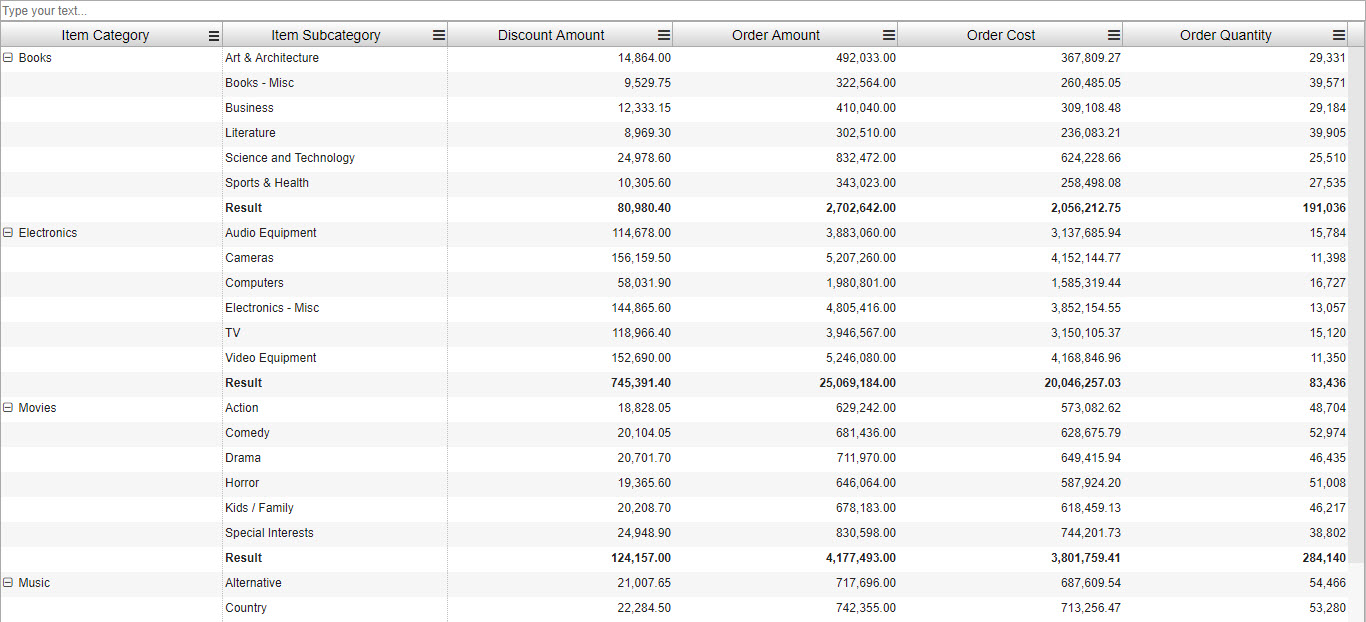Open the Order Quantity column menu icon
This screenshot has height=622, width=1366.
point(1339,35)
